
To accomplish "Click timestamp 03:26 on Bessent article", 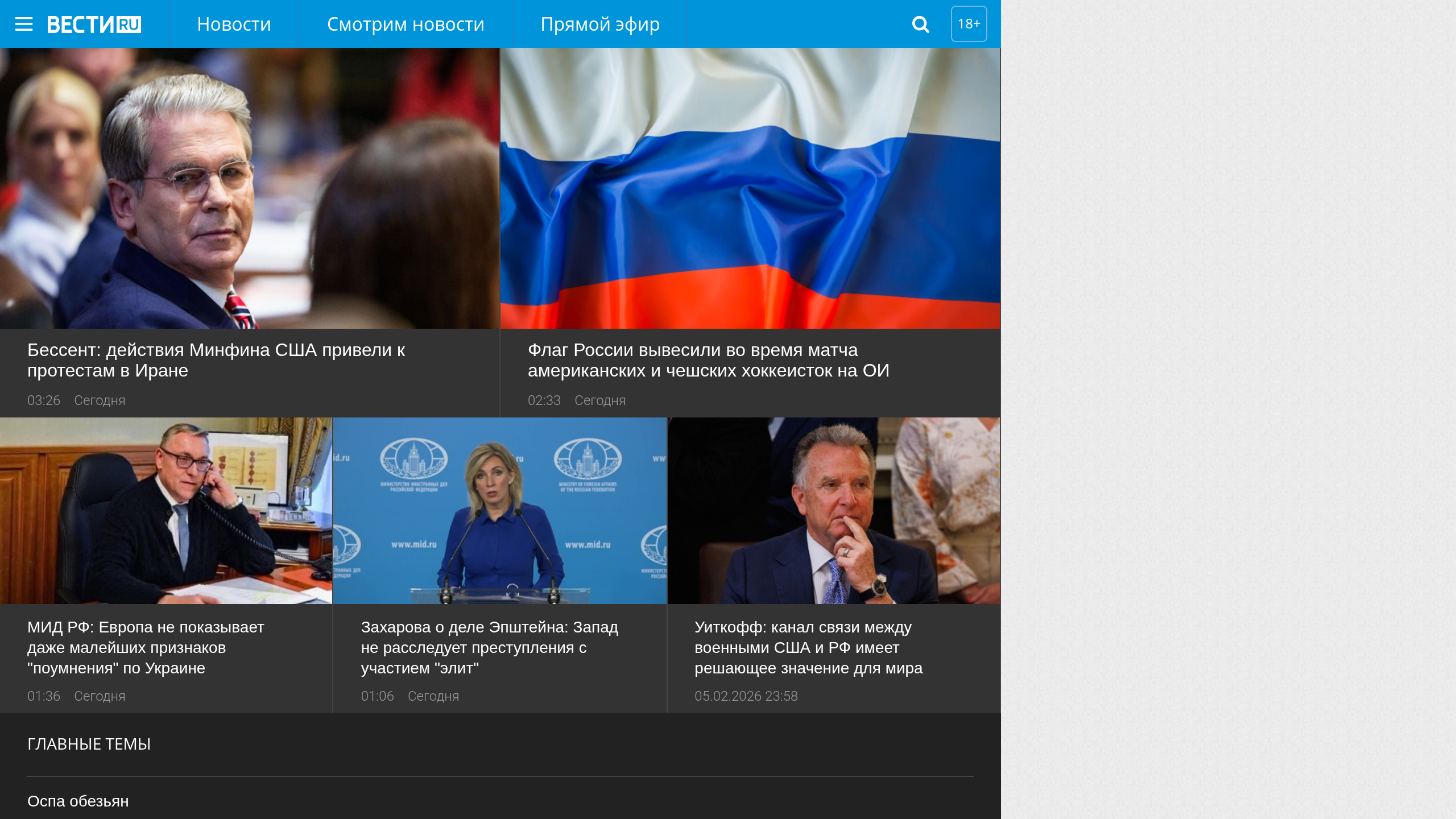I will point(44,400).
